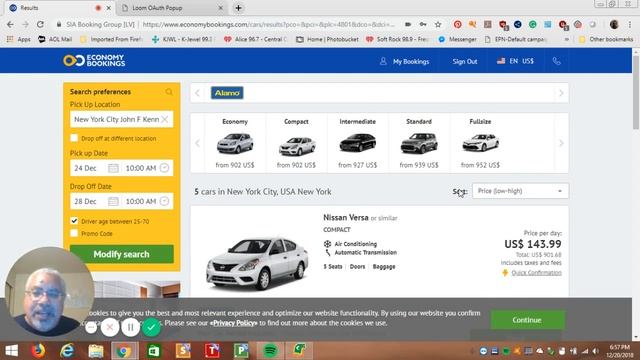The height and width of the screenshot is (360, 640).
Task: Click the Nissan Versa car image
Action: point(256,263)
